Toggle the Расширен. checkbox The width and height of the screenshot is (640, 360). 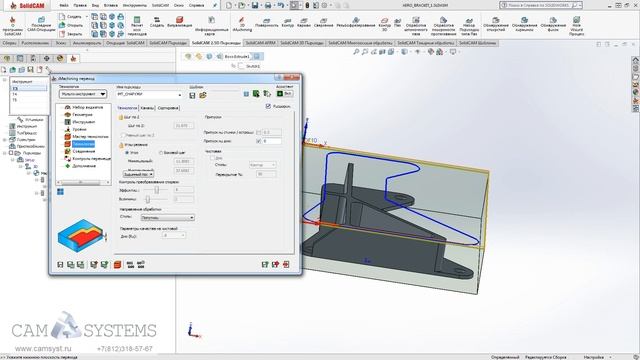click(x=268, y=106)
